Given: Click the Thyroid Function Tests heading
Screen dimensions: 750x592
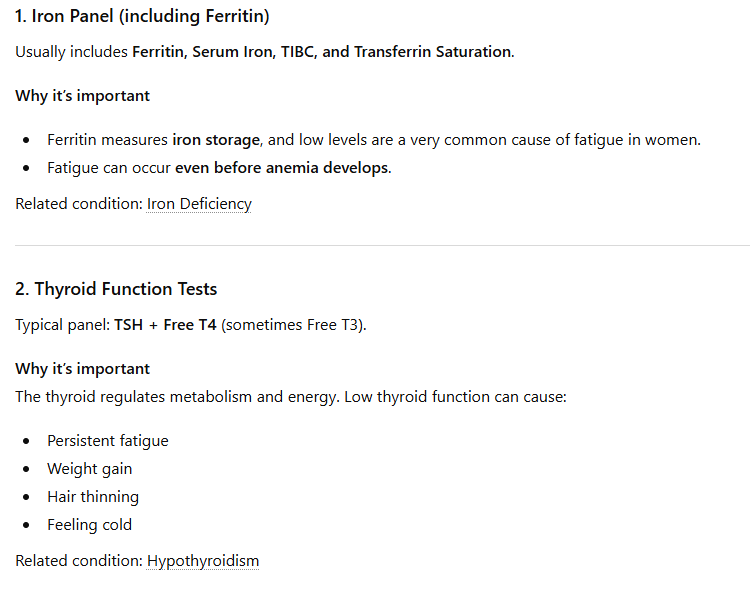Looking at the screenshot, I should pyautogui.click(x=116, y=289).
